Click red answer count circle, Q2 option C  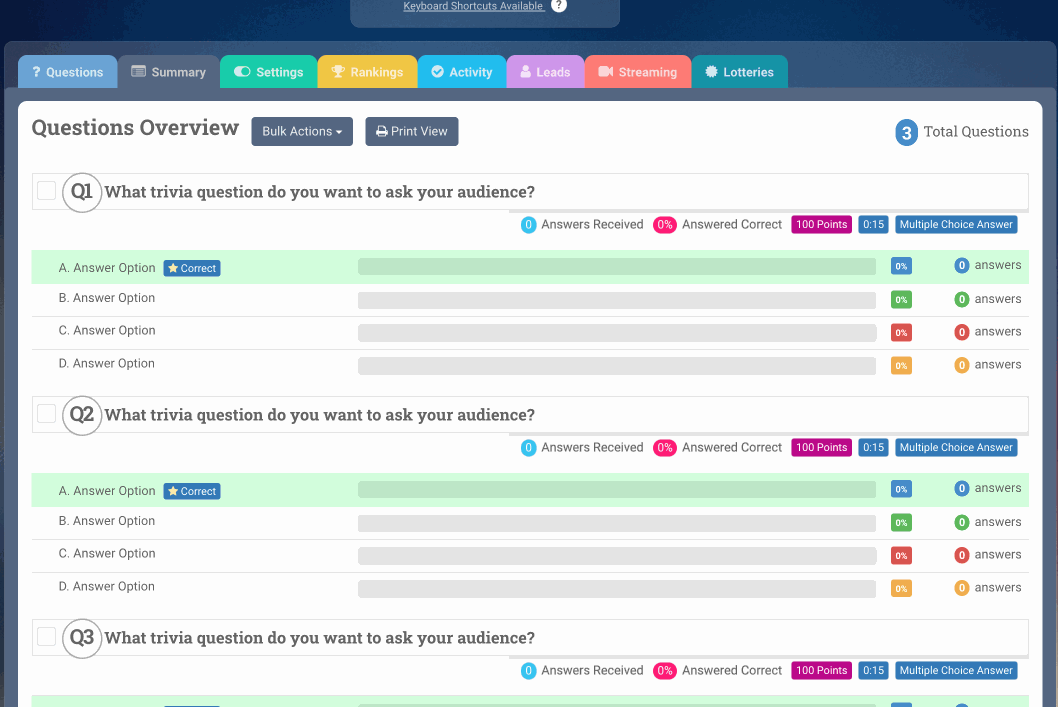coord(962,555)
